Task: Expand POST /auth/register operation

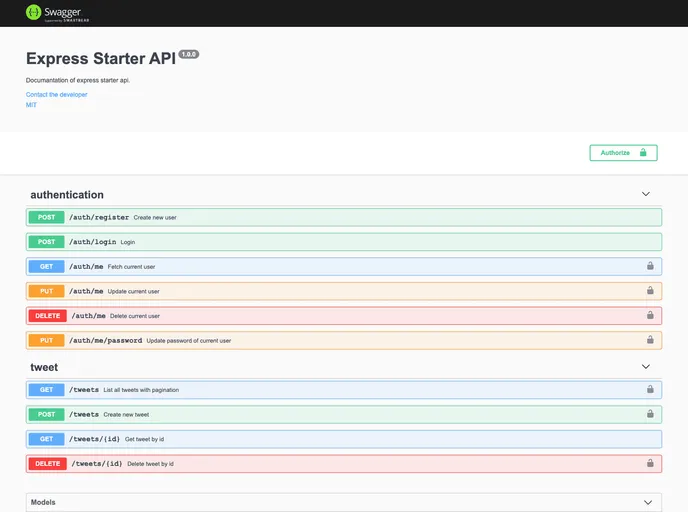Action: (x=344, y=217)
